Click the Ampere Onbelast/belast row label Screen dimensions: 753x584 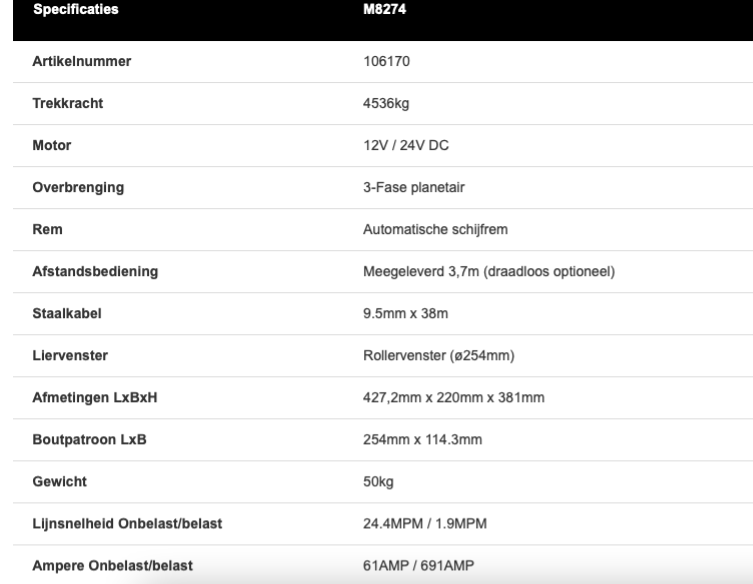coord(112,565)
